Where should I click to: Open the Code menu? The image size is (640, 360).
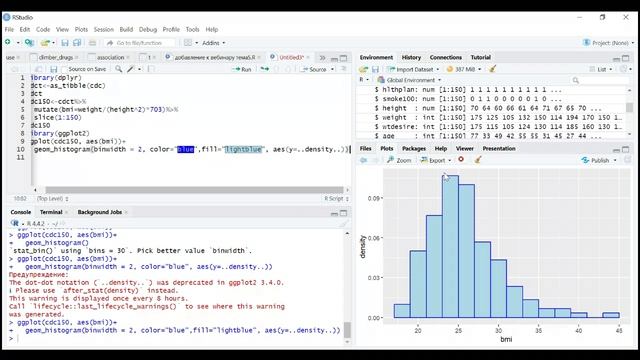(42, 29)
